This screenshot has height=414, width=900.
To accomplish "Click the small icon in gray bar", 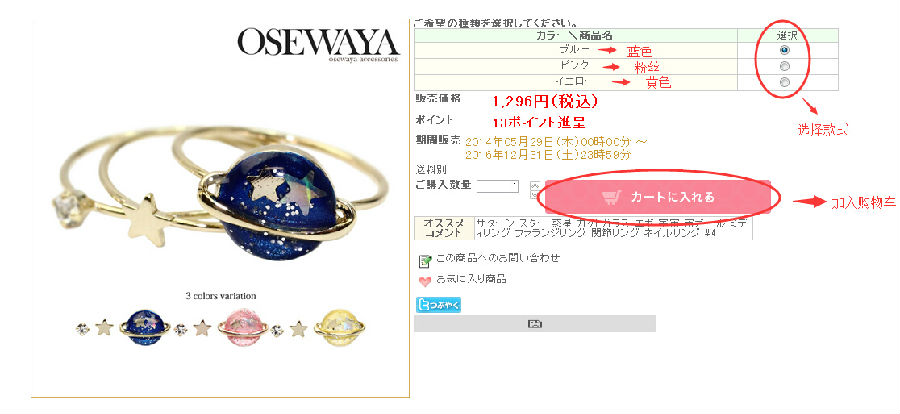I will 534,324.
